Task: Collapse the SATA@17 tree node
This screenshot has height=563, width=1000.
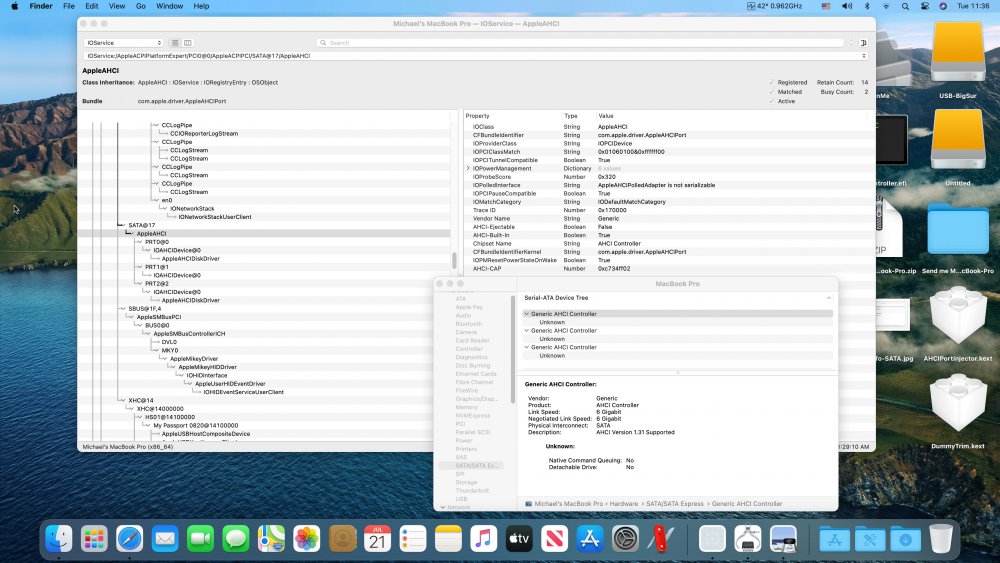Action: [122, 225]
